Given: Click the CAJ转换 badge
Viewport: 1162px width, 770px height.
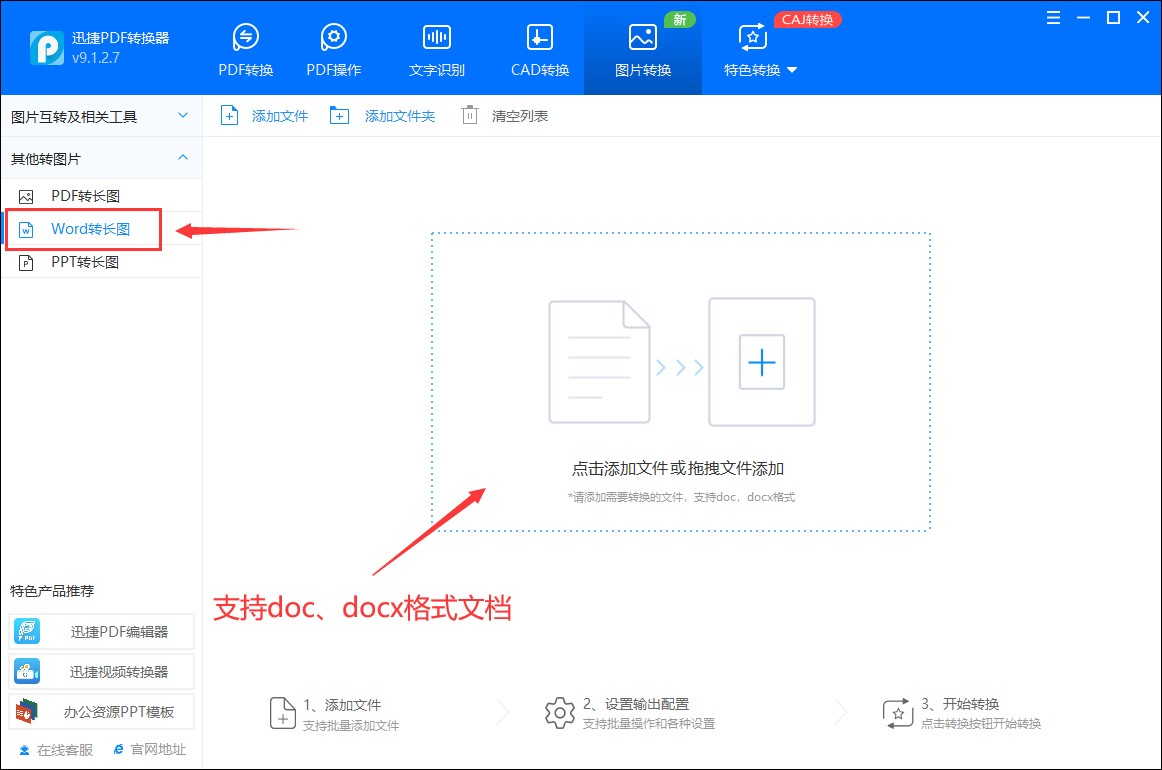Looking at the screenshot, I should [807, 19].
